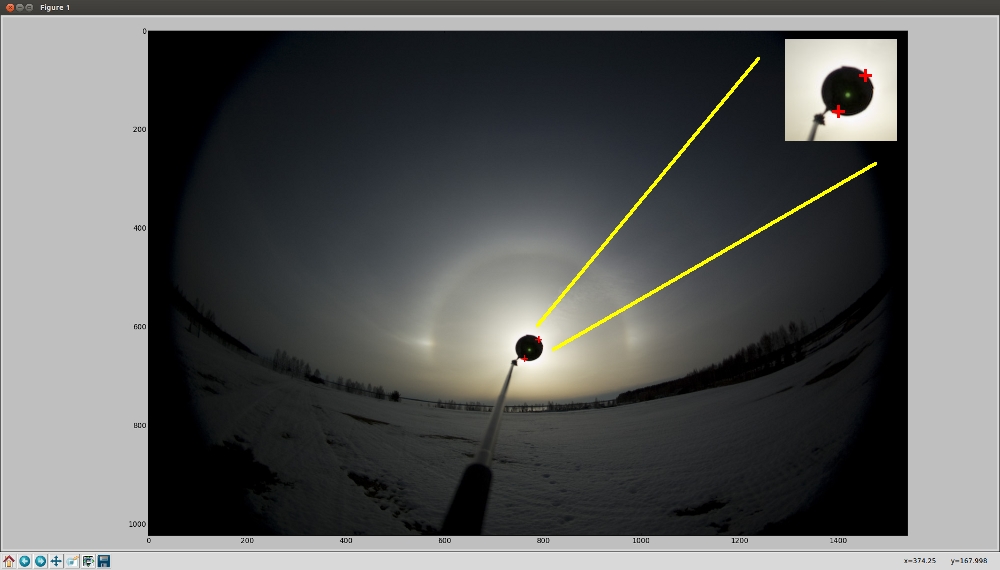Image resolution: width=1000 pixels, height=570 pixels.
Task: Save the figure with floppy disk icon
Action: pyautogui.click(x=104, y=561)
